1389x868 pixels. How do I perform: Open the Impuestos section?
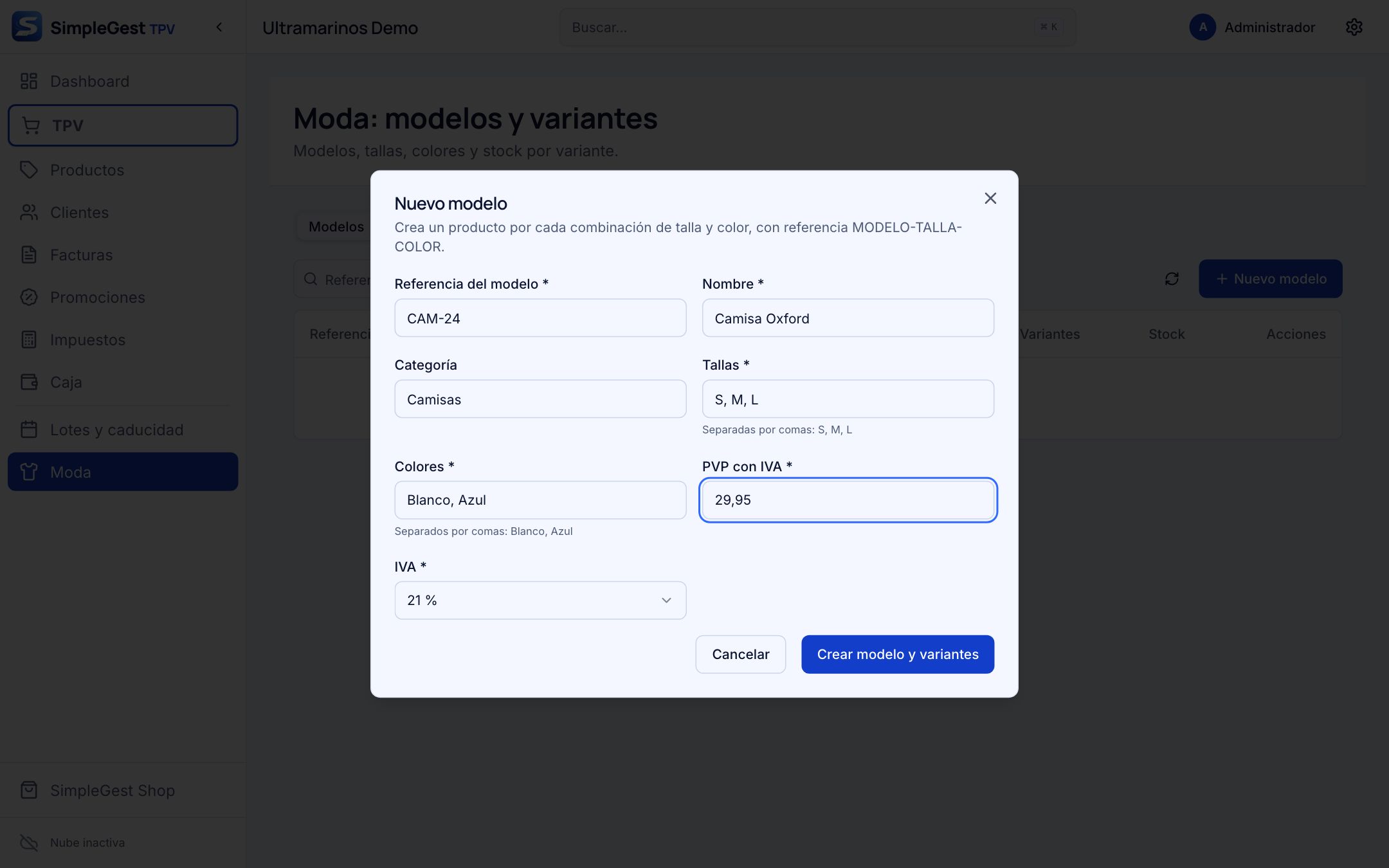click(x=123, y=339)
